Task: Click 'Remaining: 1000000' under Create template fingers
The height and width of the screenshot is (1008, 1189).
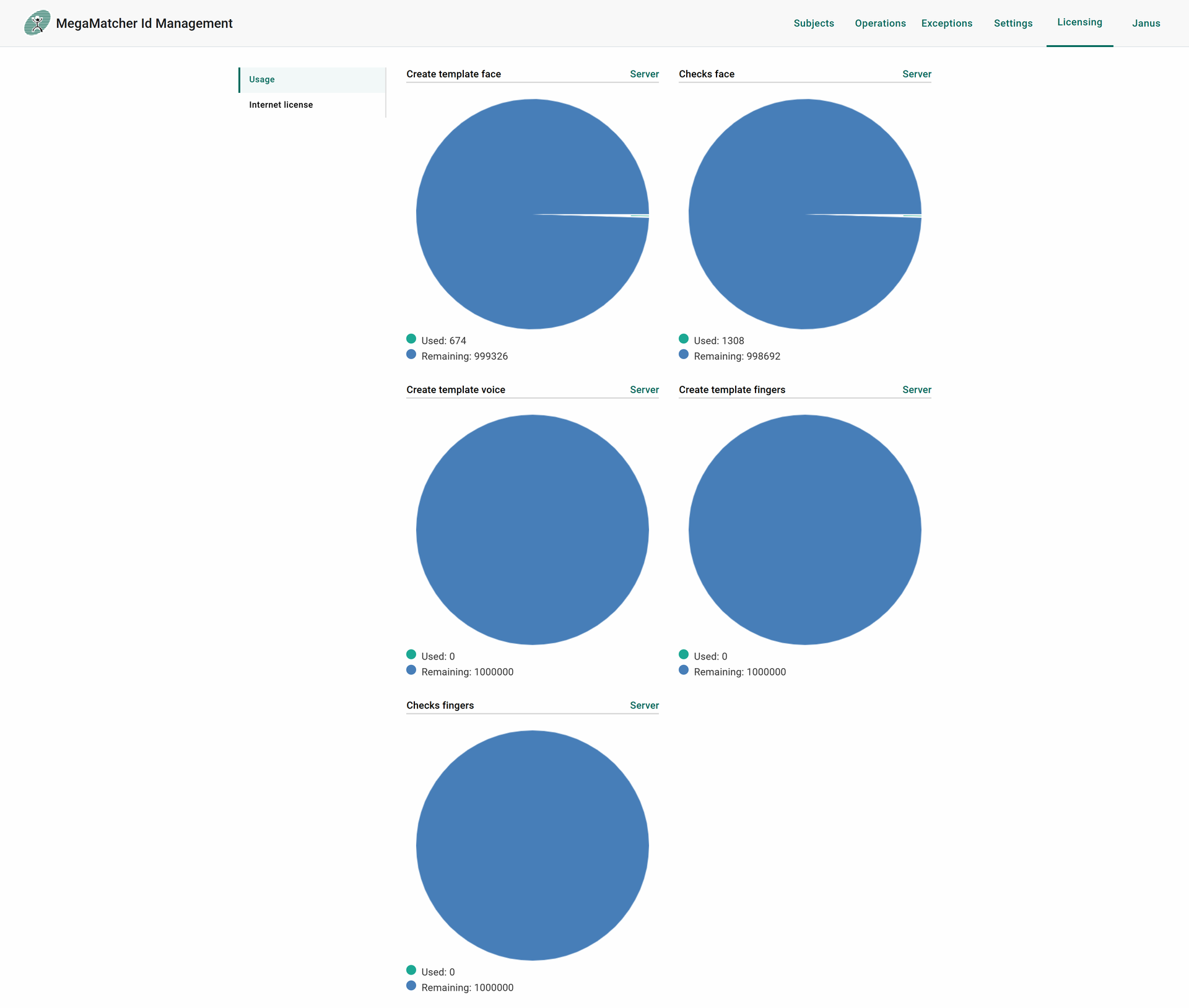Action: pos(740,672)
